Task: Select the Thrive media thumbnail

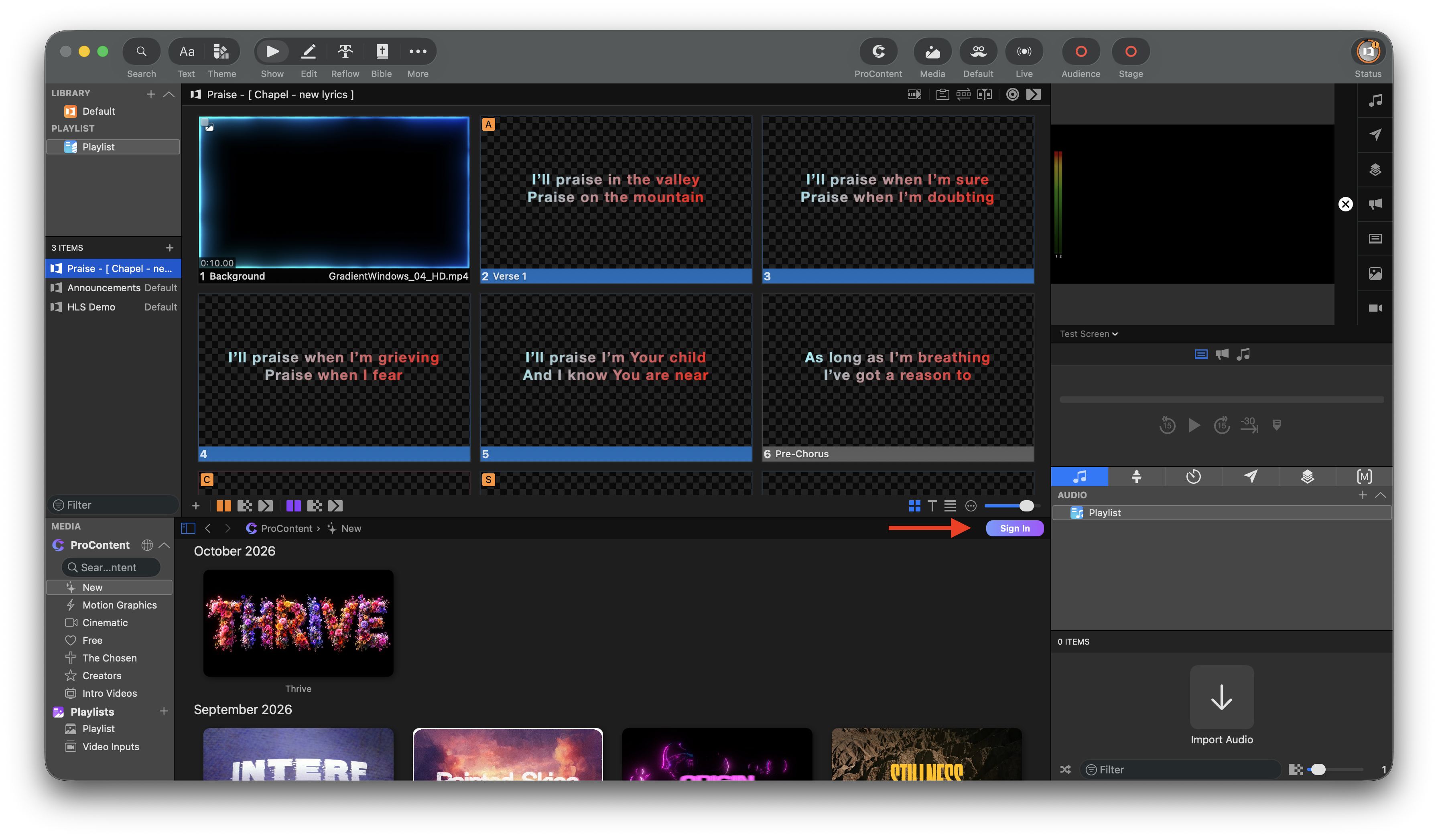Action: (299, 623)
